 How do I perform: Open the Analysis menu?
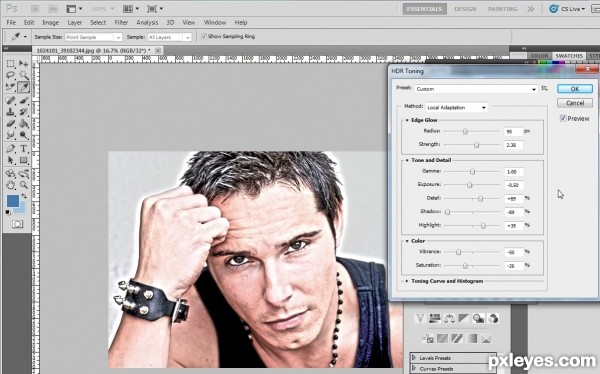pyautogui.click(x=147, y=23)
